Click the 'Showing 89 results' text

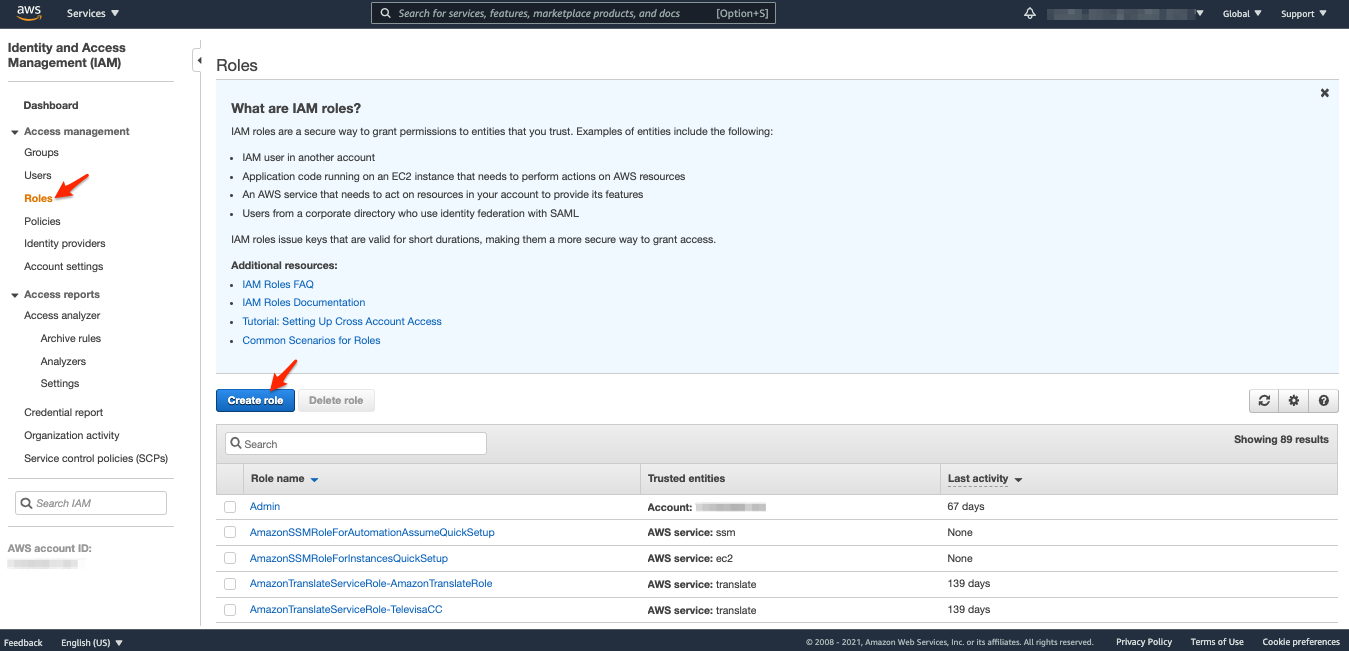(x=1281, y=440)
